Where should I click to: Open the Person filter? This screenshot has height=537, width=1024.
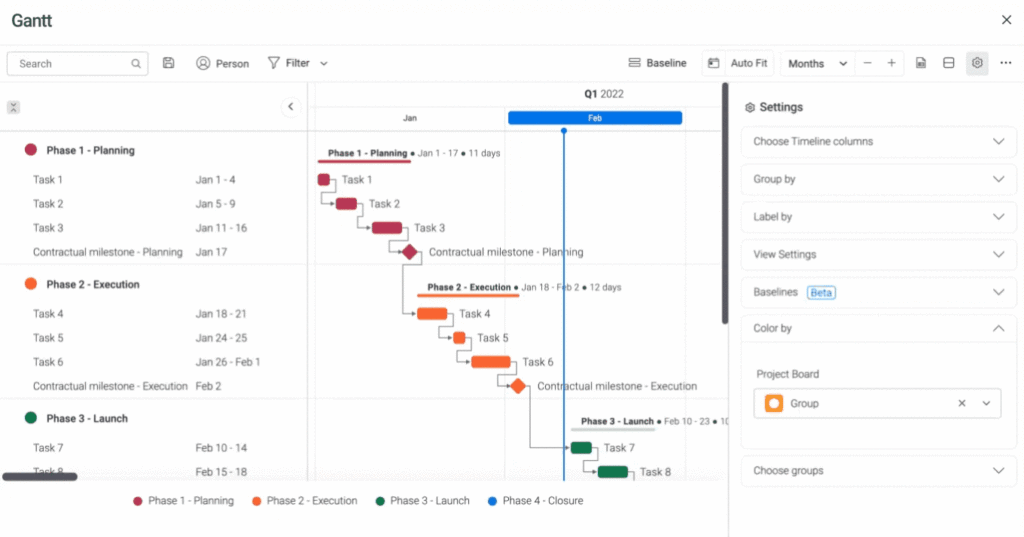point(222,63)
